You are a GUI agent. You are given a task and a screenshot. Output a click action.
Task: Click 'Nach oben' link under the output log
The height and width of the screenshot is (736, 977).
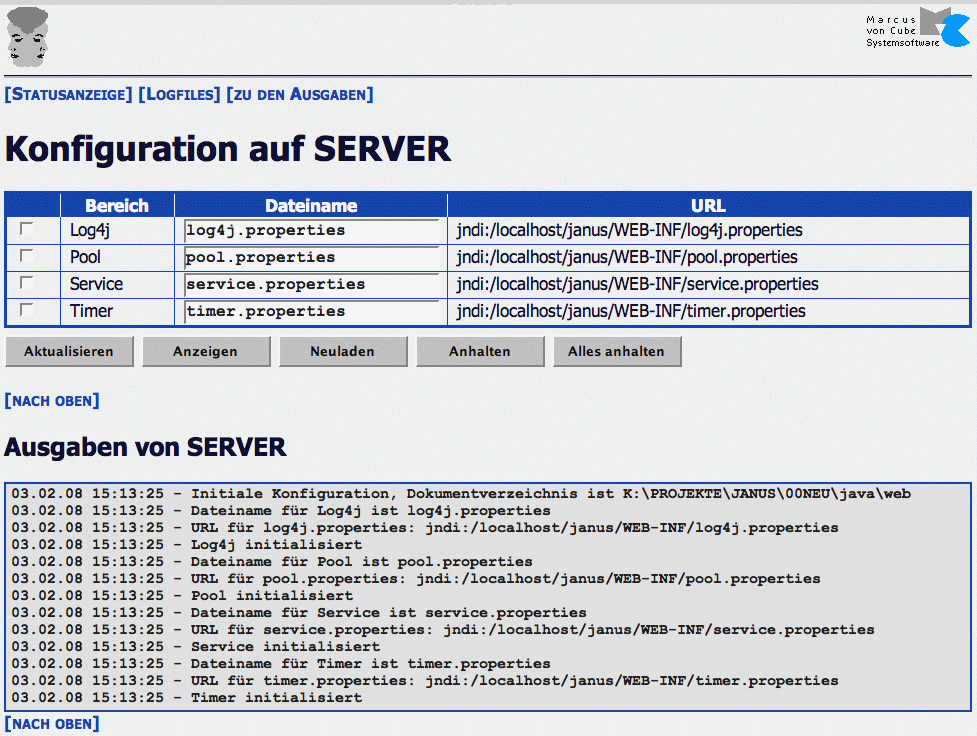coord(52,723)
